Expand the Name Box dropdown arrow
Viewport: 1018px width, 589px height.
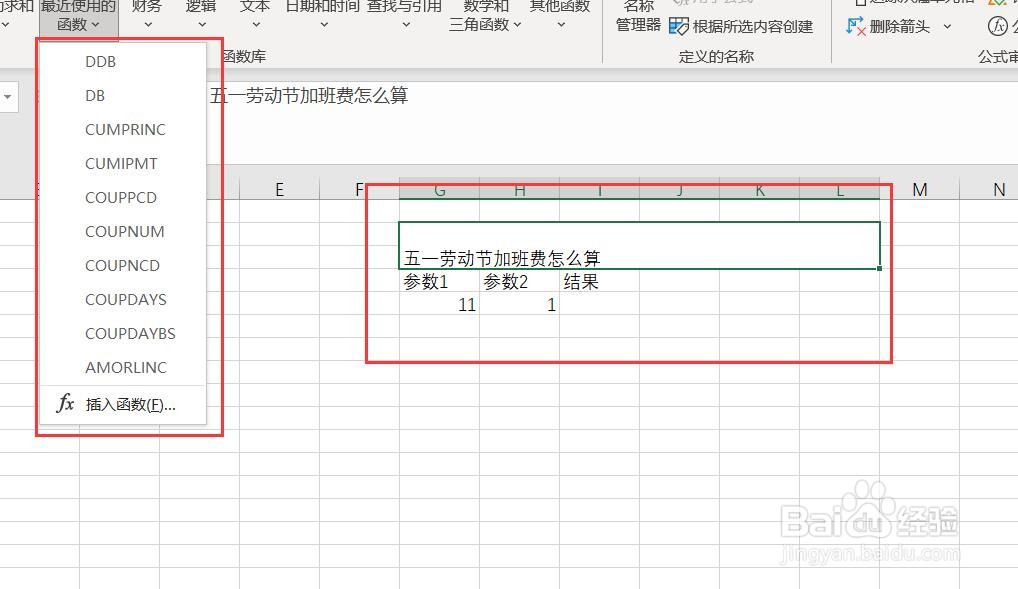pyautogui.click(x=8, y=97)
